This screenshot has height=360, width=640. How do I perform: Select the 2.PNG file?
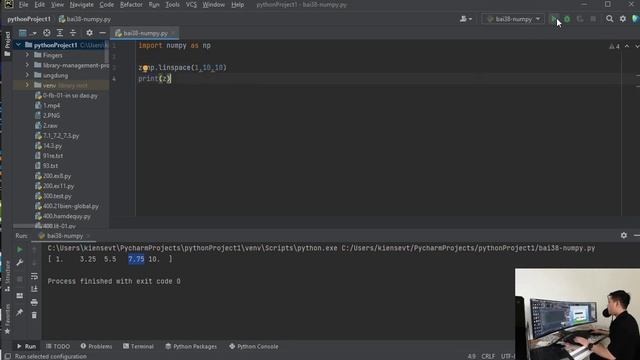pos(48,116)
